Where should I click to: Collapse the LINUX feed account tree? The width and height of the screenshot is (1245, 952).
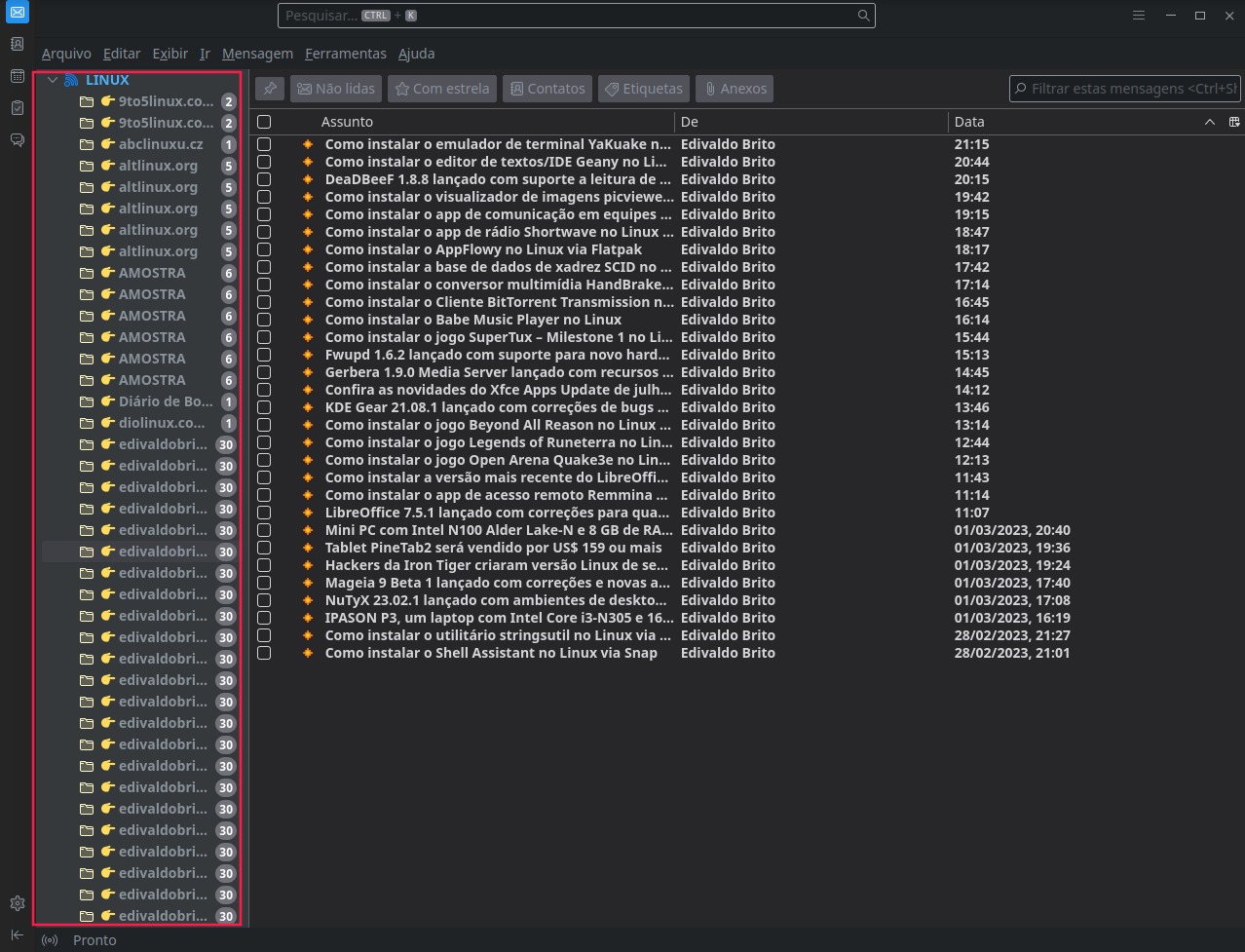pyautogui.click(x=53, y=80)
